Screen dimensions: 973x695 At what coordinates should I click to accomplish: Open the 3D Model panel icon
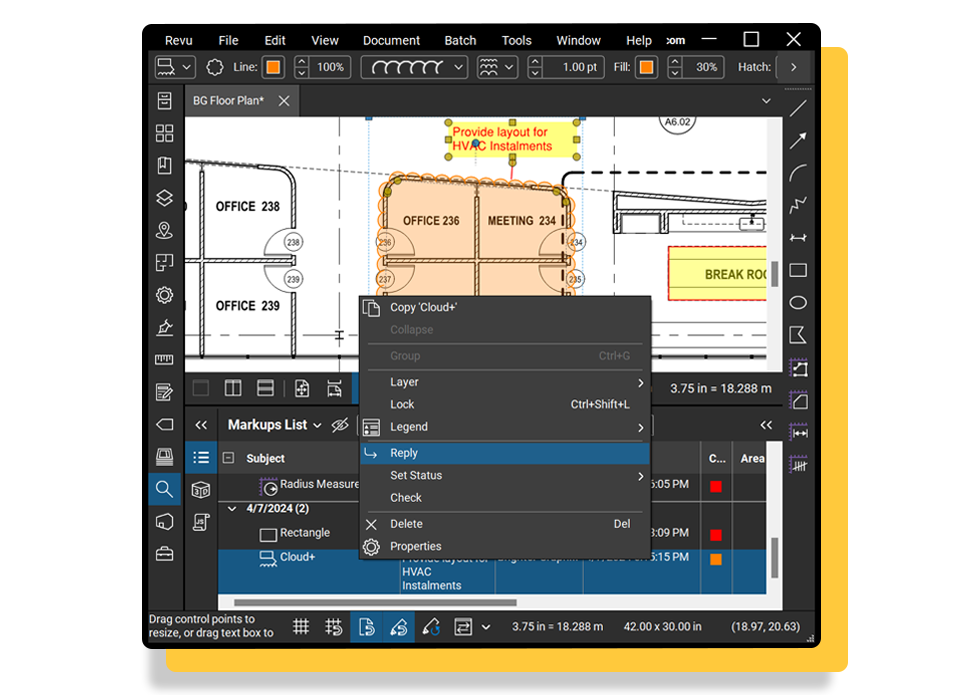200,489
